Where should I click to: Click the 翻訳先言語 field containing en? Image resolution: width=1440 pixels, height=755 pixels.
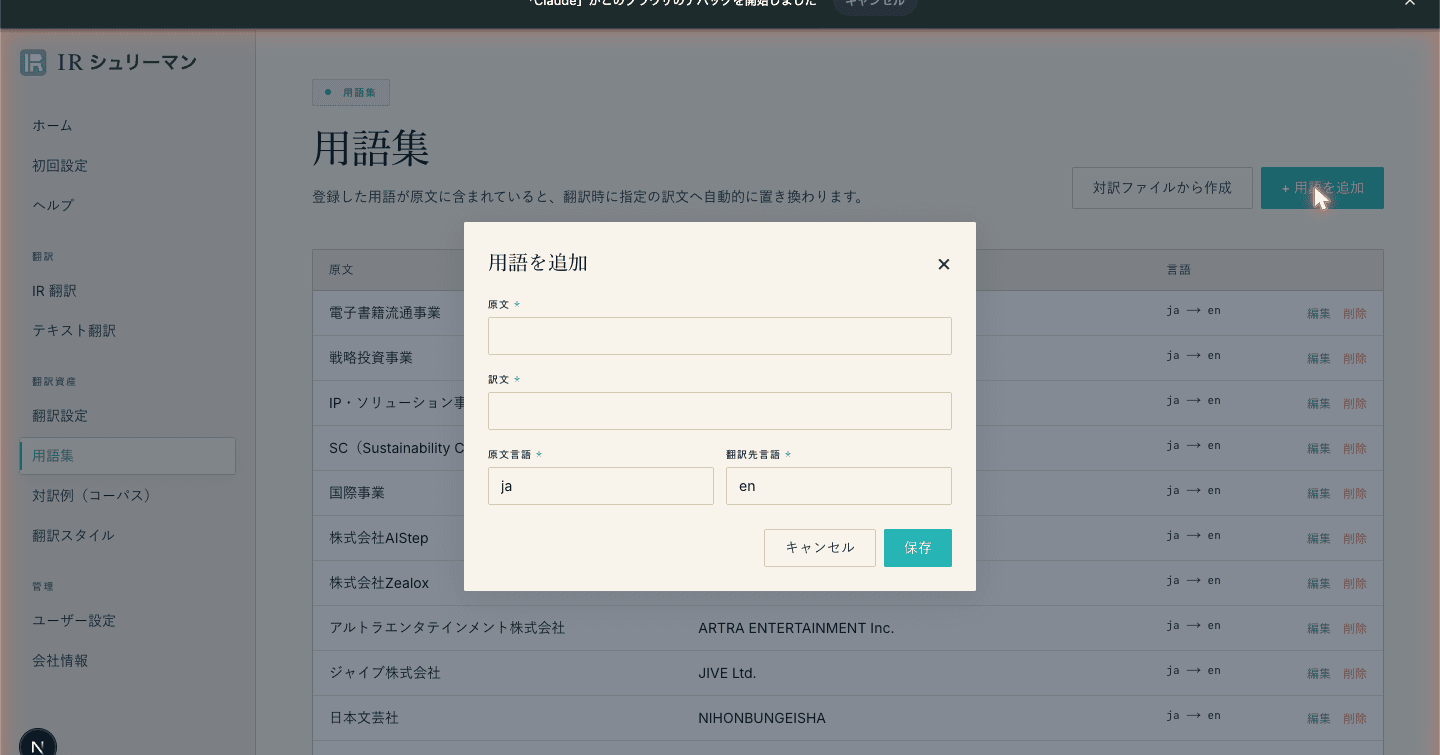click(x=839, y=486)
